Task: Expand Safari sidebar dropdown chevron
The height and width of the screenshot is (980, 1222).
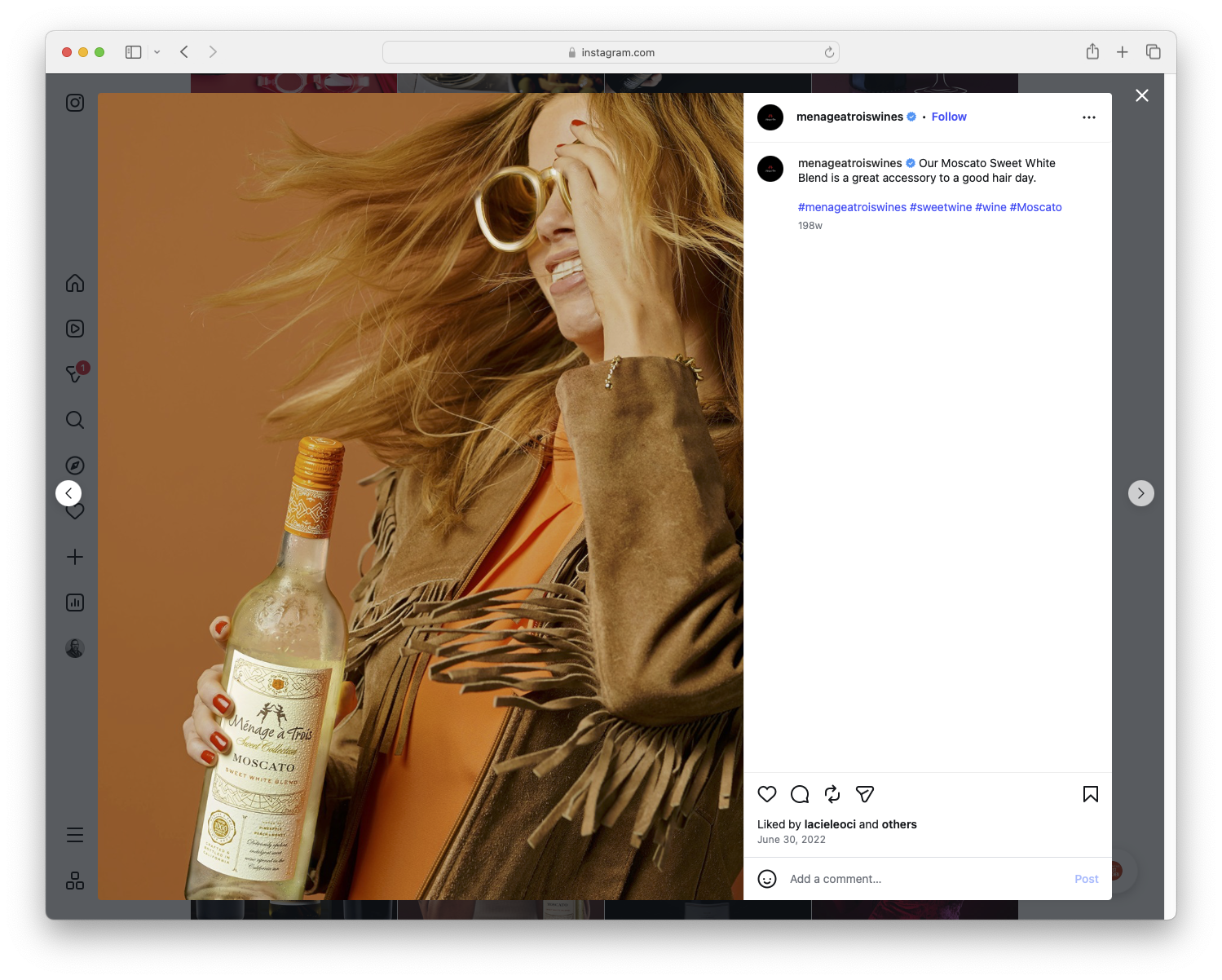Action: 157,52
